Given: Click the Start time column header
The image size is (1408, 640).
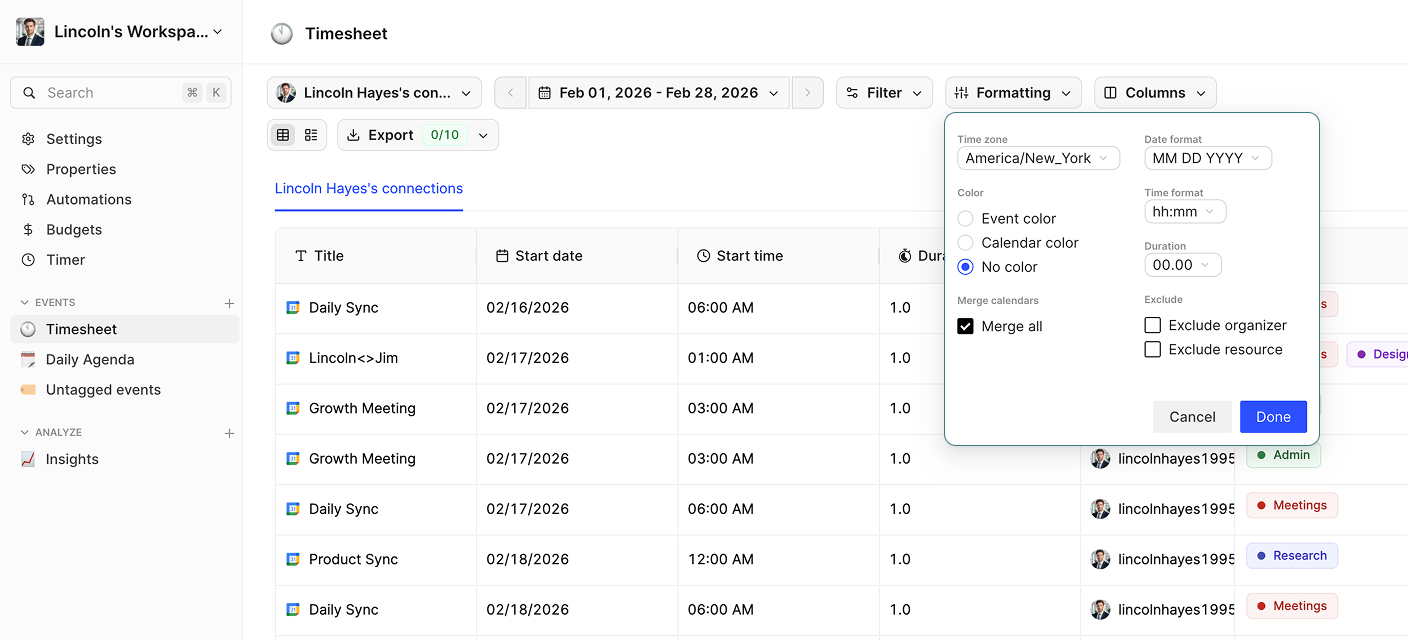Looking at the screenshot, I should coord(778,256).
